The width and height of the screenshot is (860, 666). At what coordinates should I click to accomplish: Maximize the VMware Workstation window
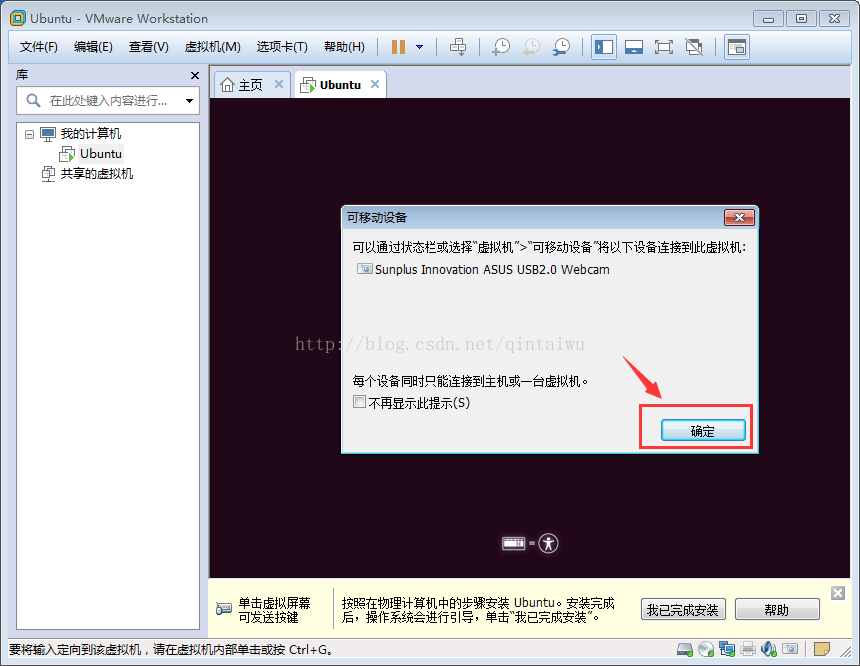click(x=801, y=19)
